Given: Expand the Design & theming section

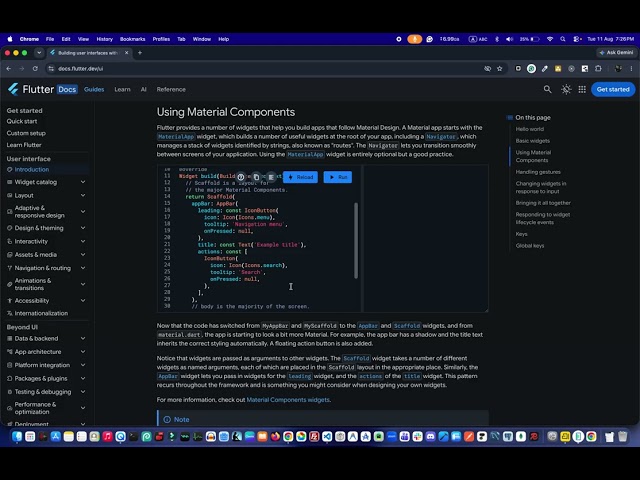Looking at the screenshot, I should click(x=83, y=228).
